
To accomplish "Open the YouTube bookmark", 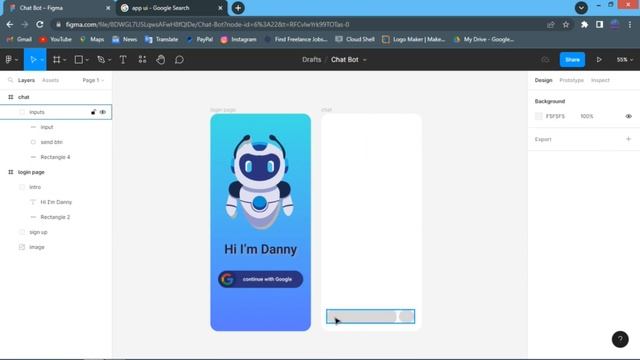I will pyautogui.click(x=56, y=39).
